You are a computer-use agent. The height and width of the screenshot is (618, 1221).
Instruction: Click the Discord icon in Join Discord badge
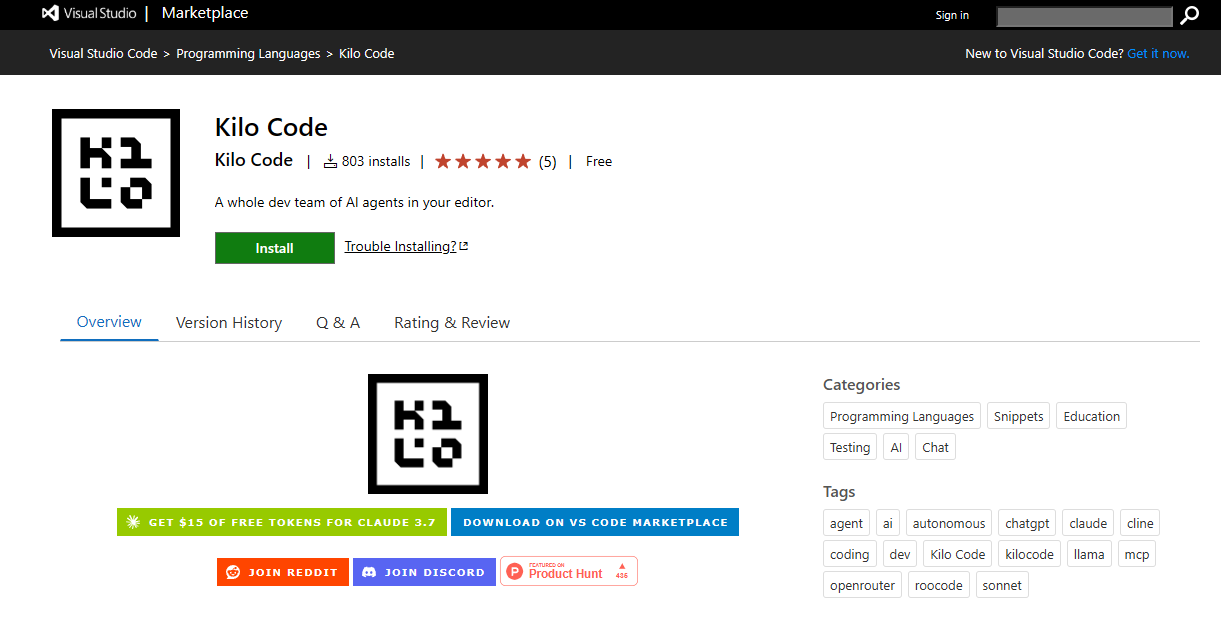(369, 572)
